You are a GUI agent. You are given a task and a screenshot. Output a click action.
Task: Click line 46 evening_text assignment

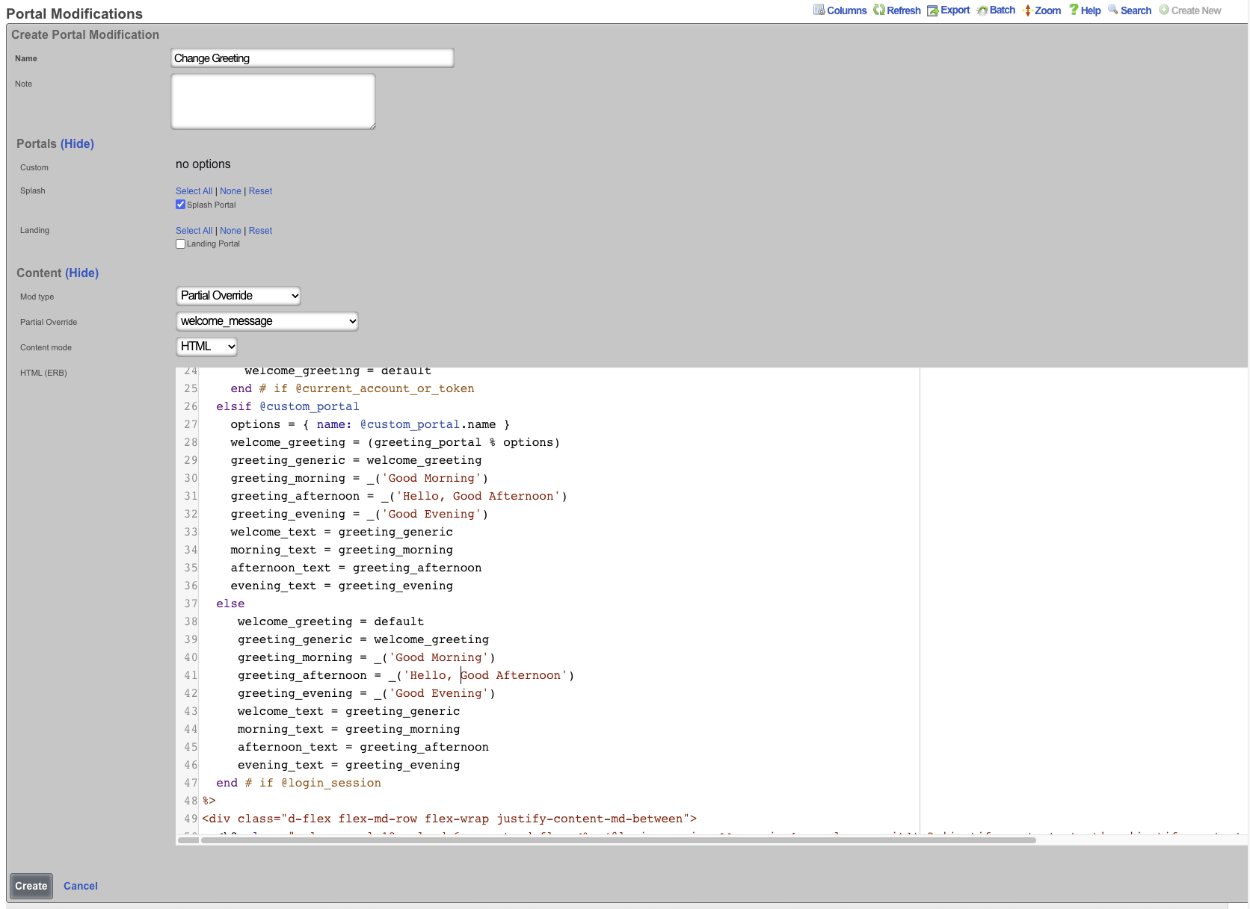(x=348, y=765)
